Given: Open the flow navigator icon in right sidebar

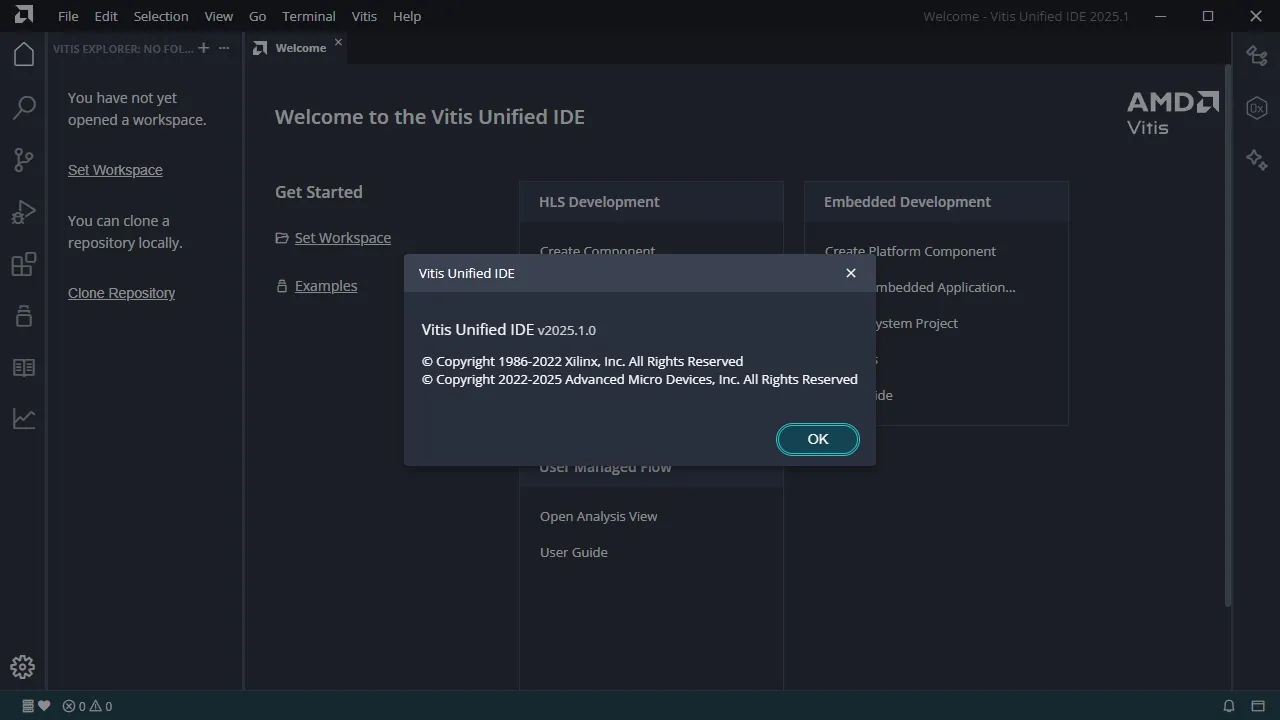Looking at the screenshot, I should click(1257, 56).
